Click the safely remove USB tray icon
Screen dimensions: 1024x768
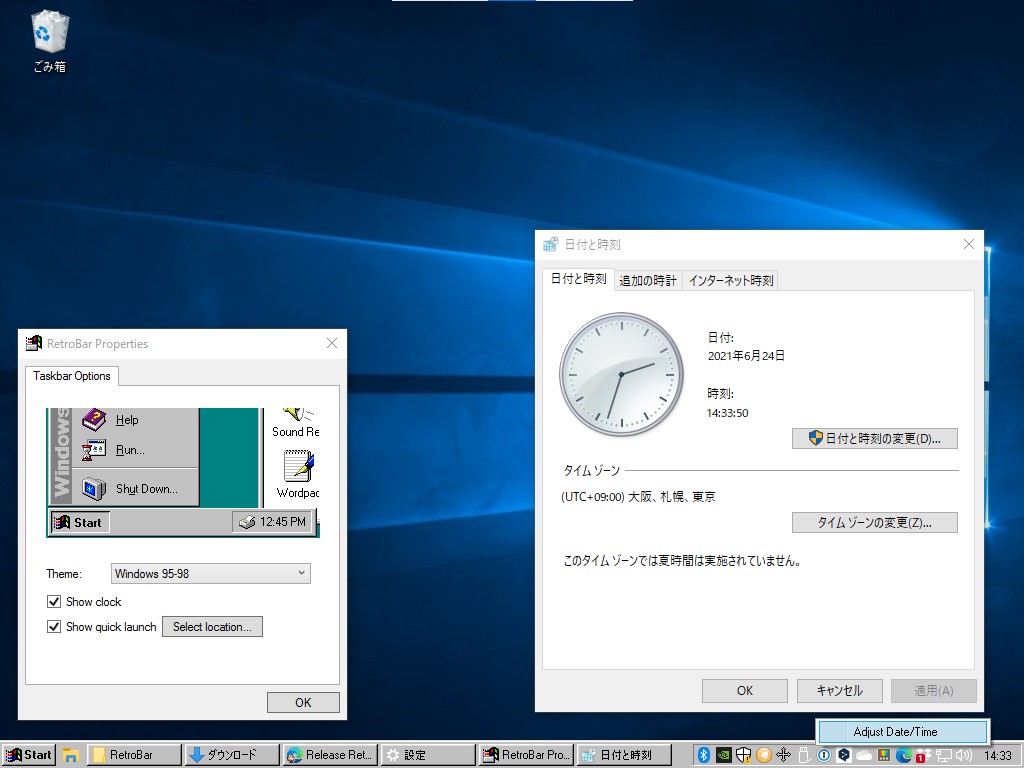click(x=804, y=756)
